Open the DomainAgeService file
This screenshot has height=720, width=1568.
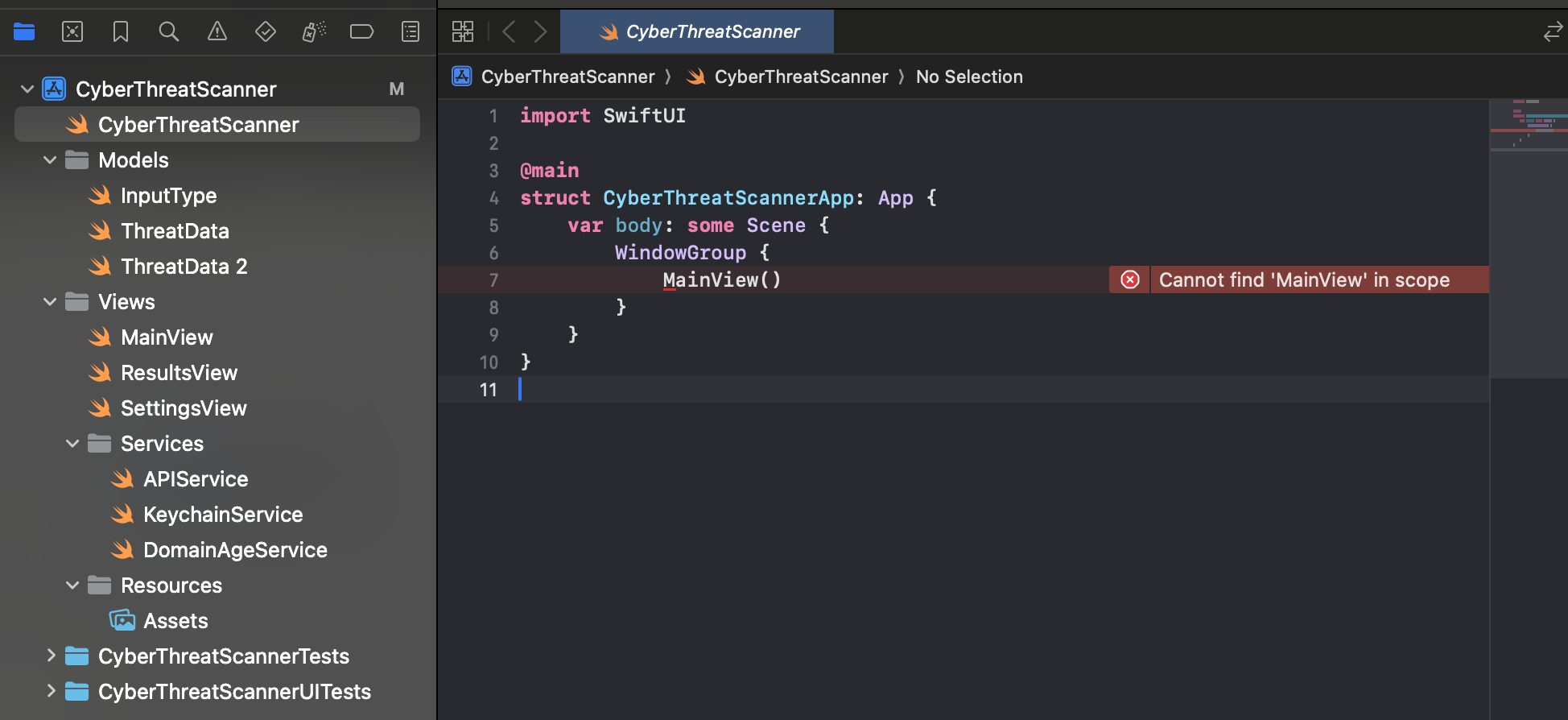(x=235, y=549)
